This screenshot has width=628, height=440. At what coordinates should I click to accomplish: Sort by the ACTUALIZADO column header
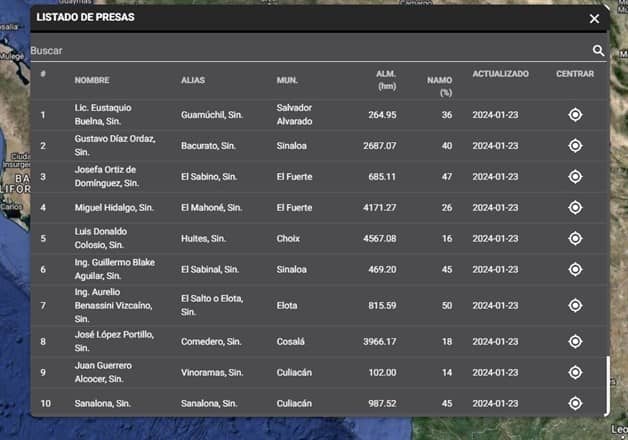501,74
